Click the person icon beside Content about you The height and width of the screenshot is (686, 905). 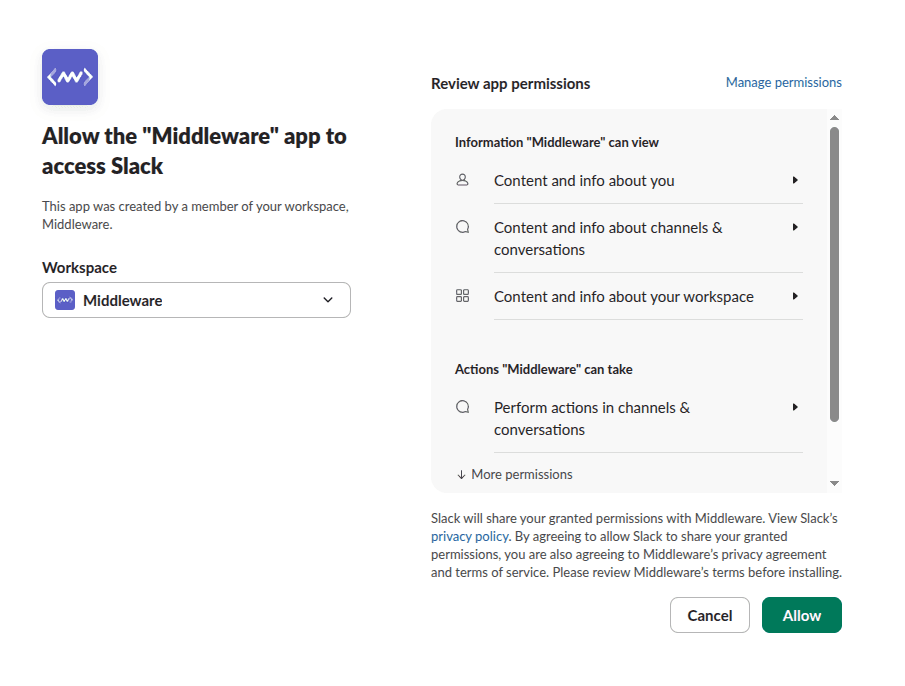click(x=462, y=180)
